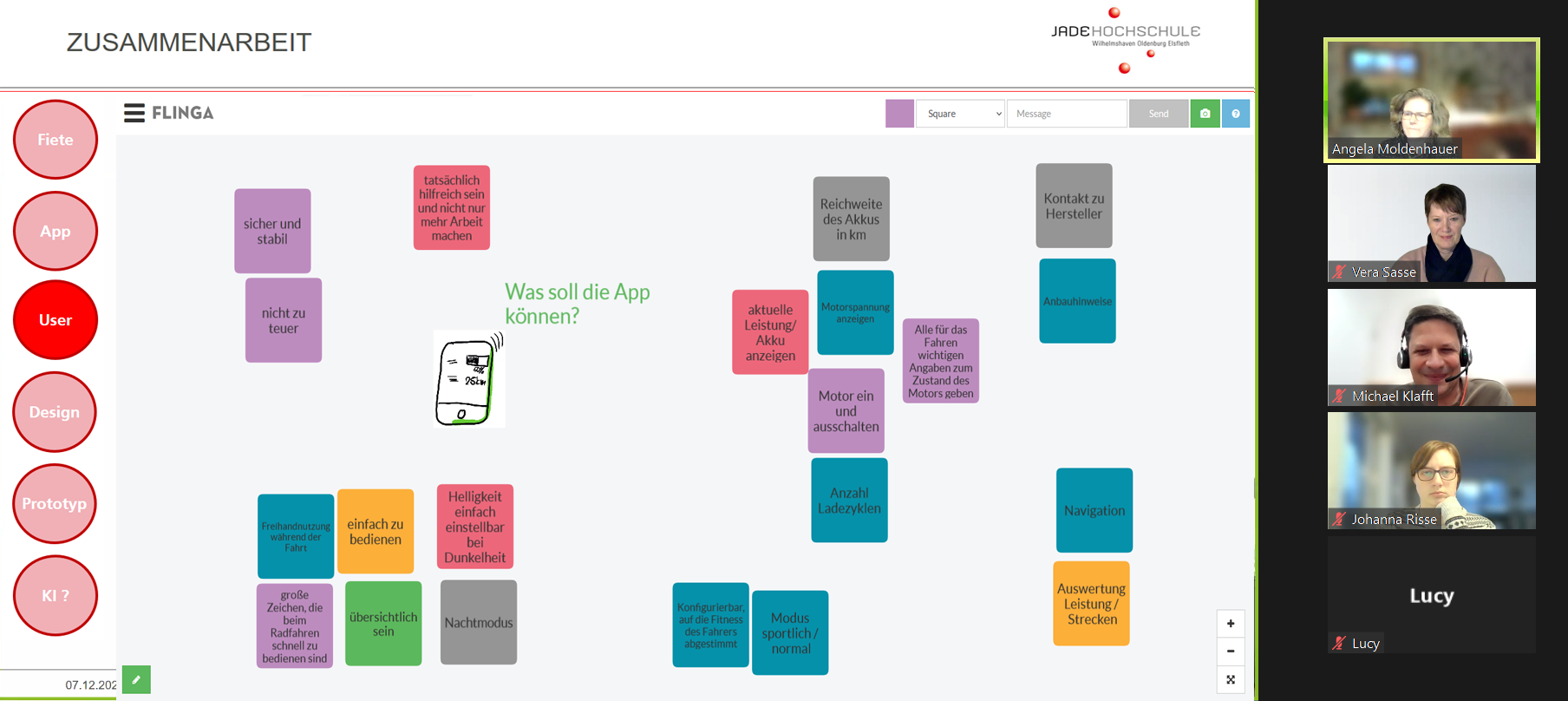Image resolution: width=1568 pixels, height=701 pixels.
Task: Select the red User circle
Action: pos(56,320)
